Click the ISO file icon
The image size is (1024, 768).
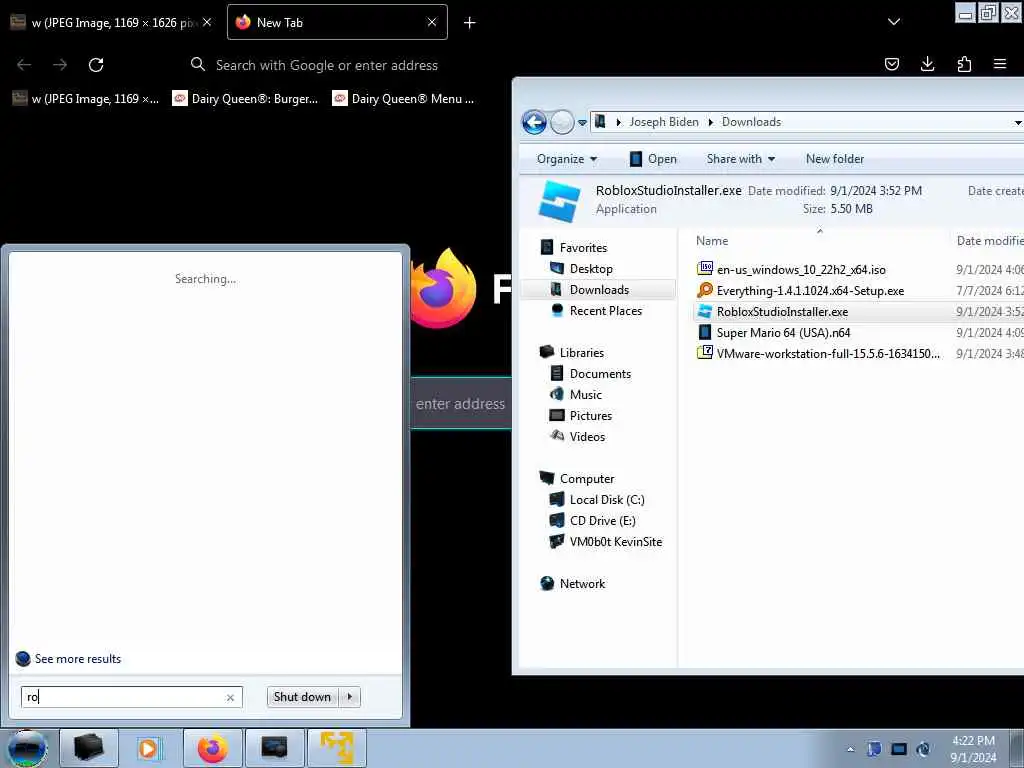705,268
